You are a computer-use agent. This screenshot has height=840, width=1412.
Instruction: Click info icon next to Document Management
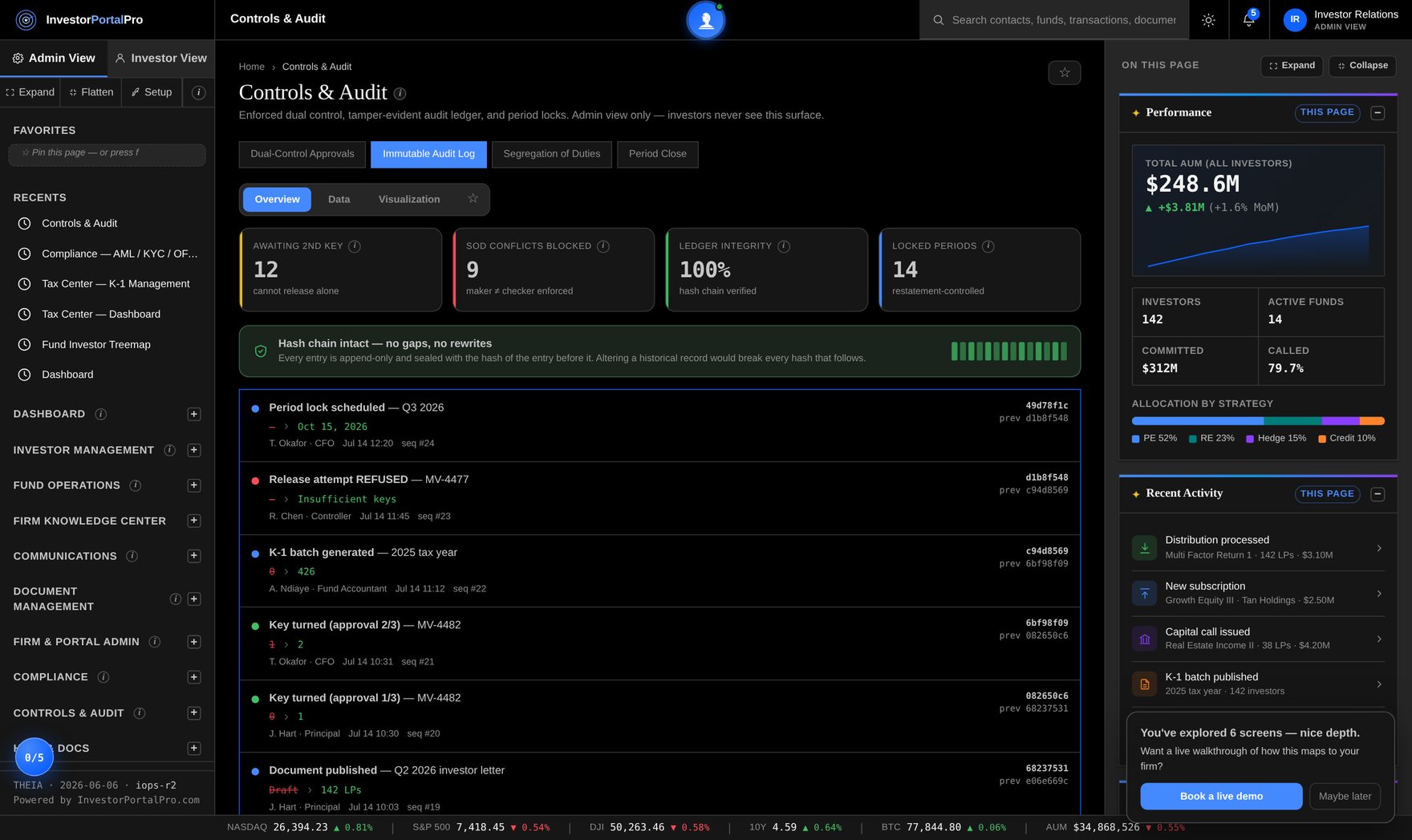(176, 599)
